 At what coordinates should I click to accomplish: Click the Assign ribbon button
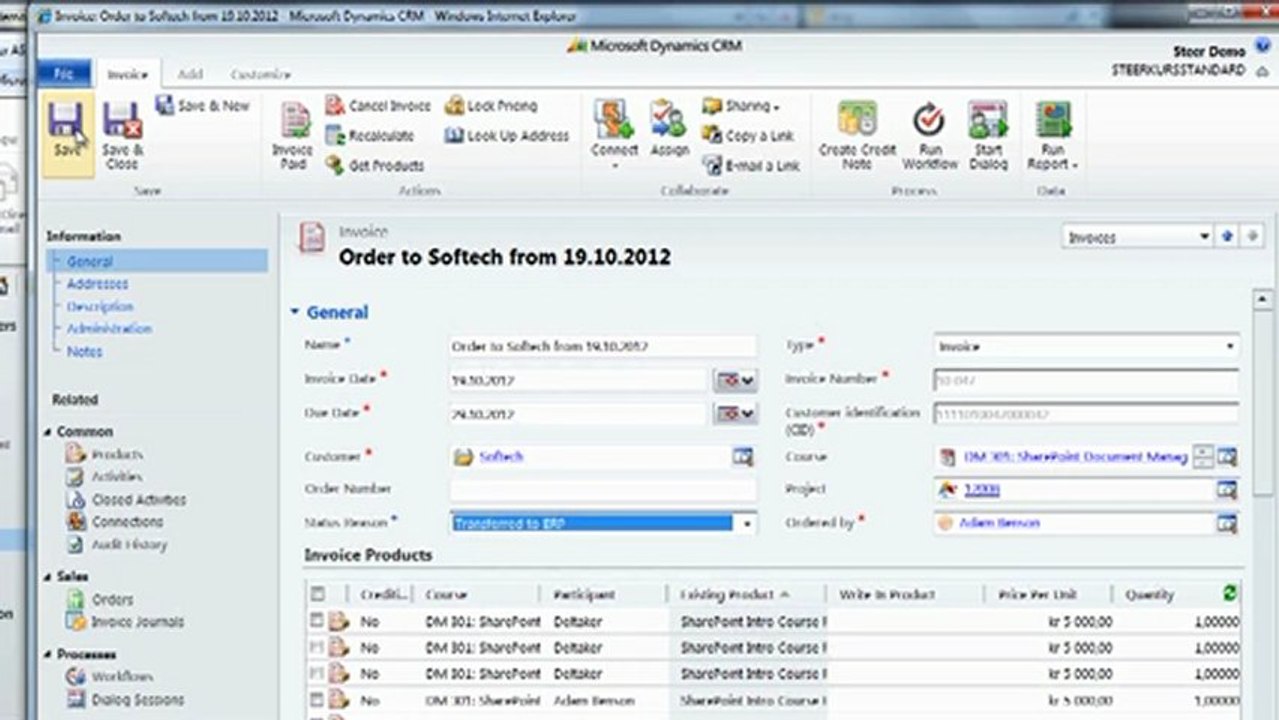pyautogui.click(x=669, y=130)
